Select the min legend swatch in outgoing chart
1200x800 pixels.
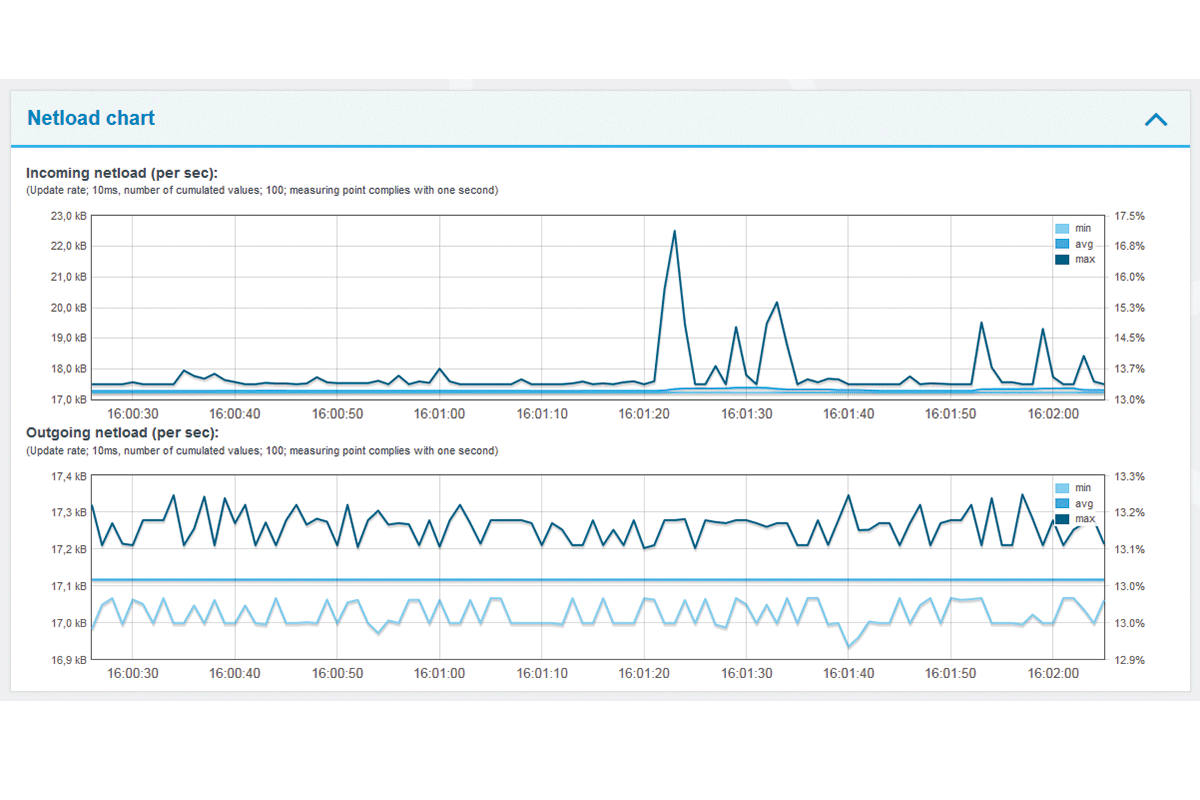1064,488
